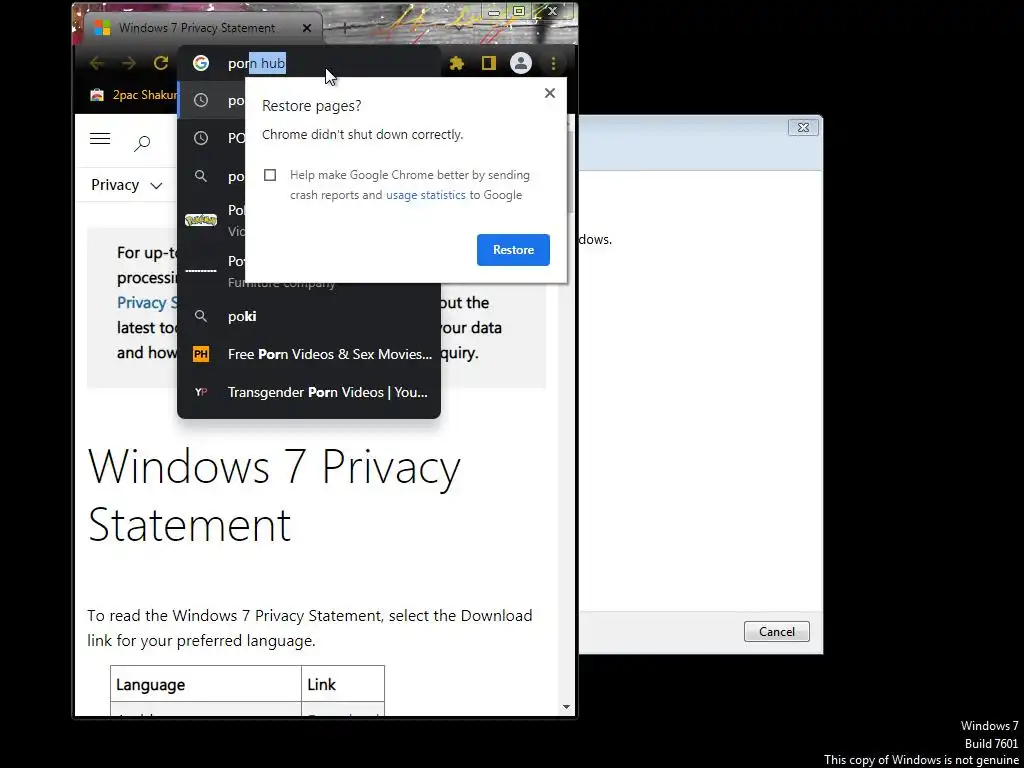1024x768 pixels.
Task: Open a new tab with plus button
Action: point(345,28)
